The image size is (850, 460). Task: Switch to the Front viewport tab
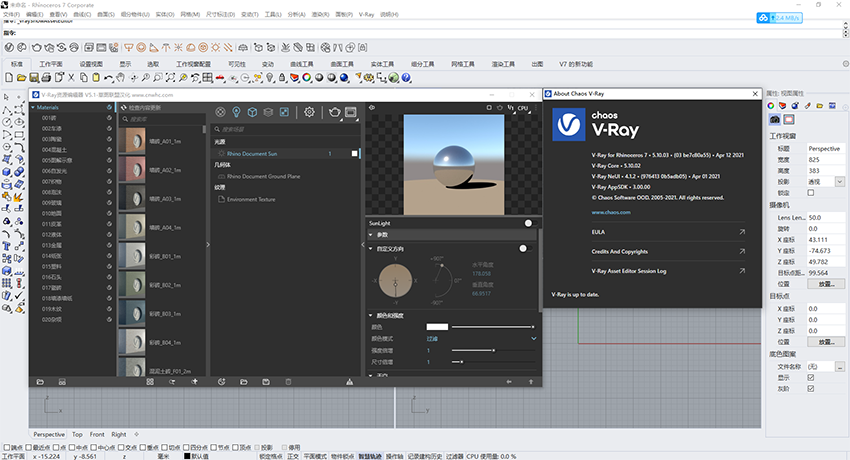(x=97, y=435)
